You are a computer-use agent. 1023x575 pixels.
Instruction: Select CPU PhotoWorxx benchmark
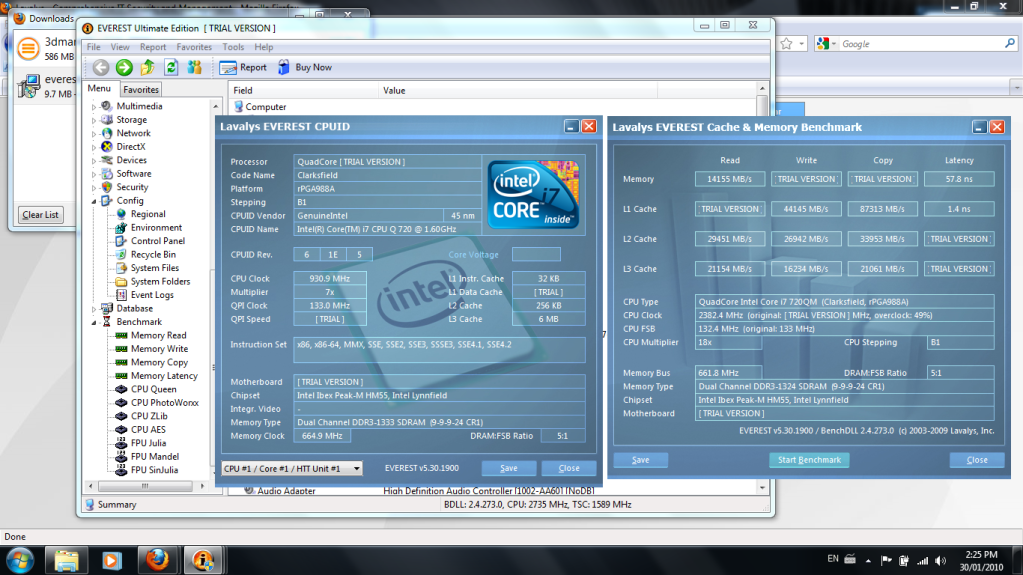[x=164, y=403]
